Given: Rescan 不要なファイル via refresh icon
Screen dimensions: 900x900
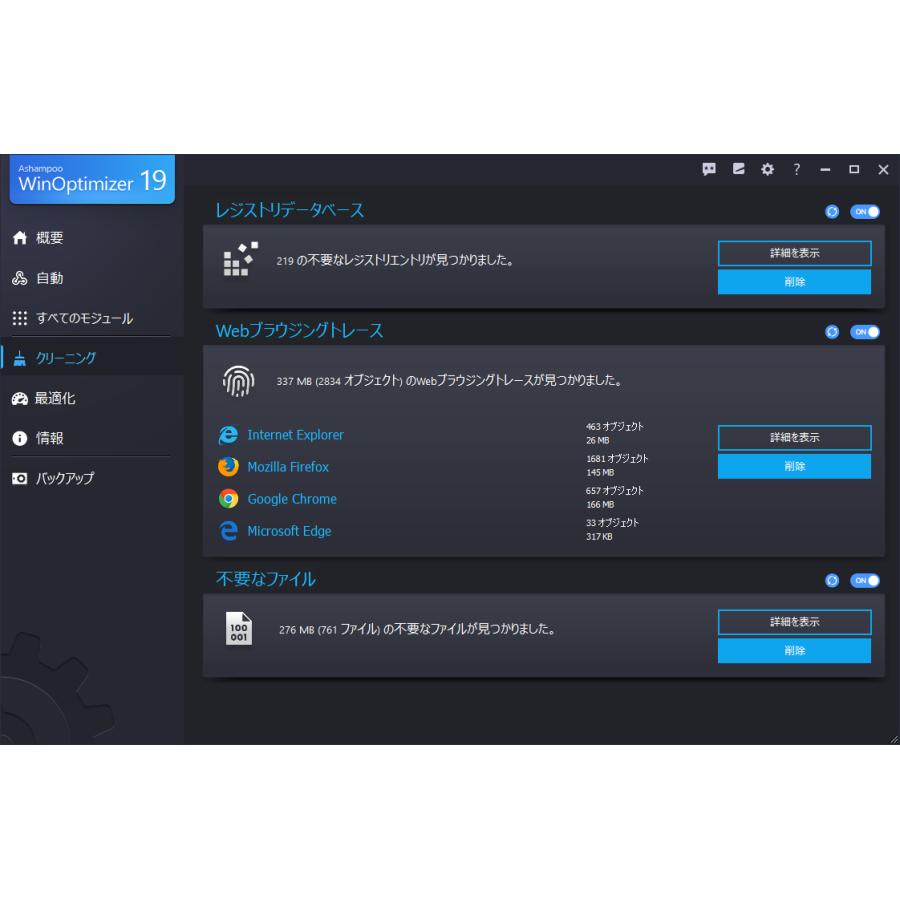Looking at the screenshot, I should (831, 580).
